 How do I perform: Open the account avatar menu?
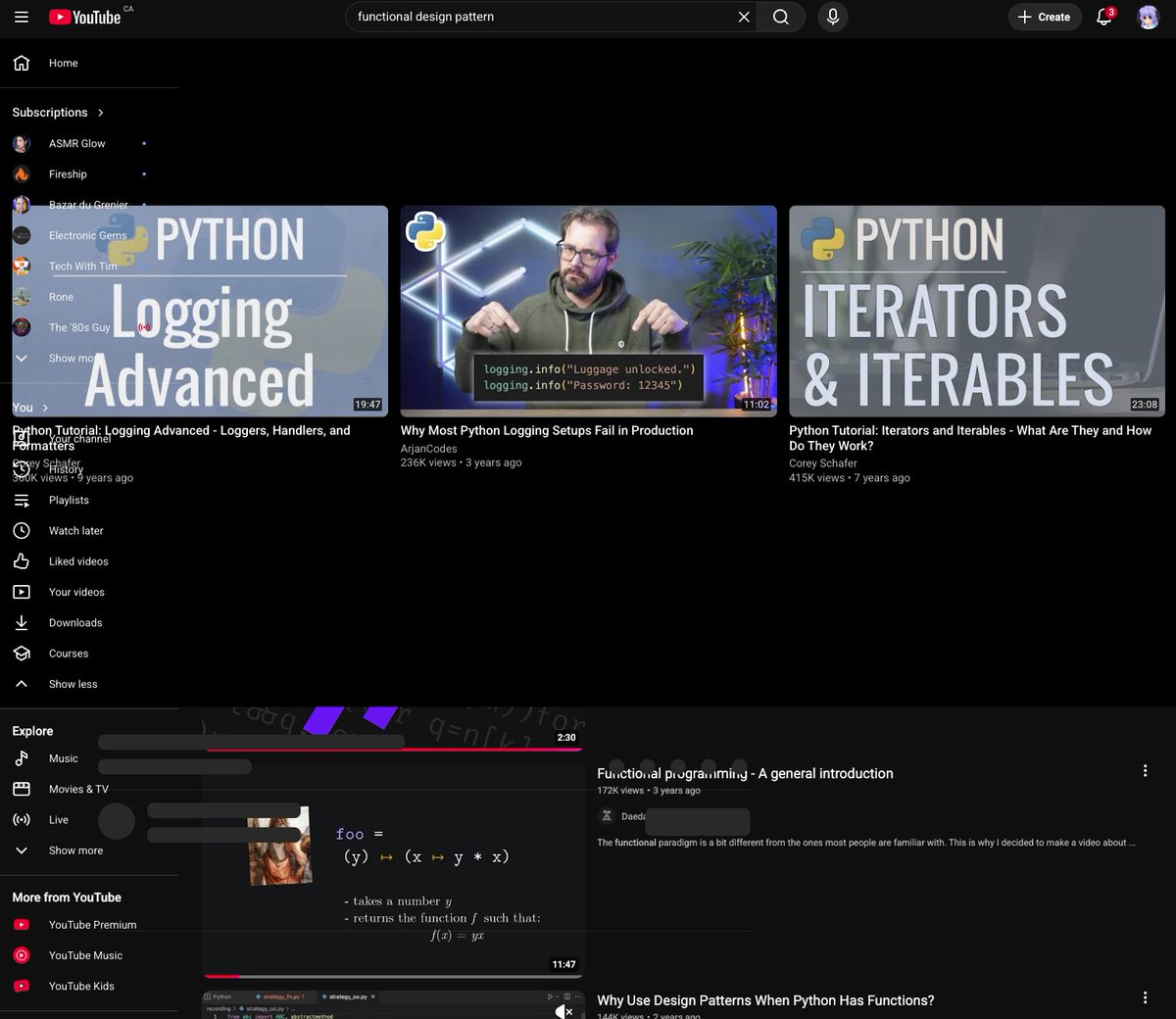point(1148,17)
